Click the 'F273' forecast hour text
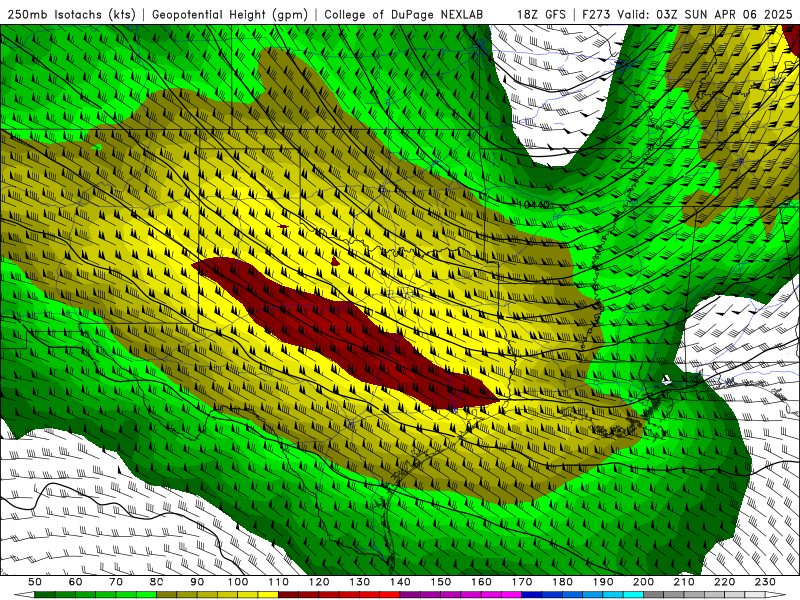 [596, 15]
